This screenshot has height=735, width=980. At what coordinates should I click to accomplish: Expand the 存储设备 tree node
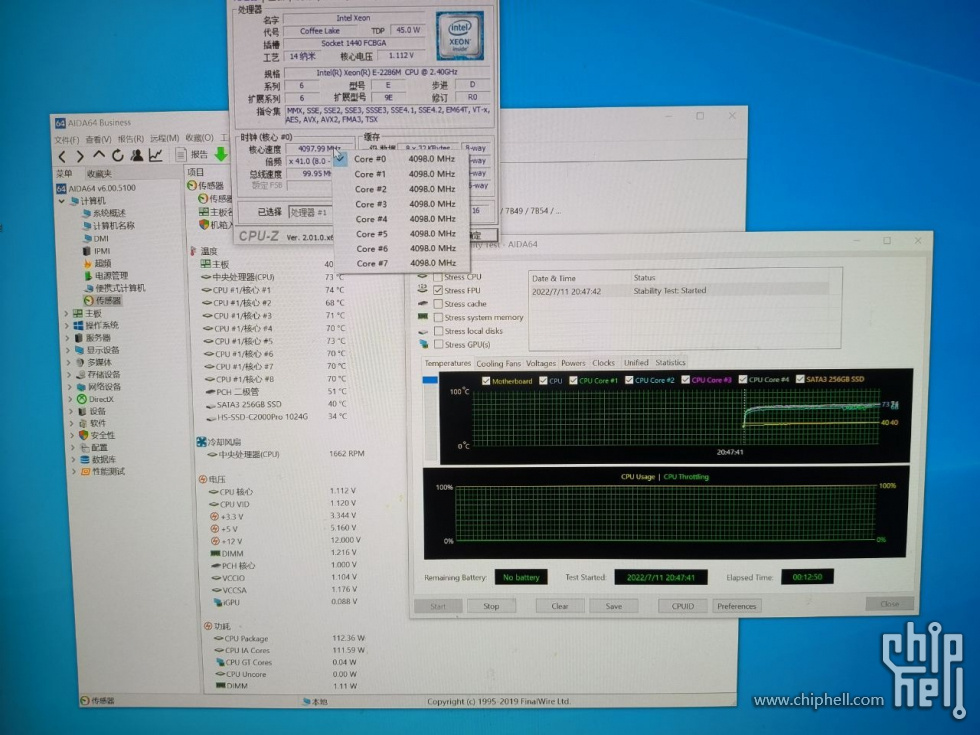[x=69, y=375]
